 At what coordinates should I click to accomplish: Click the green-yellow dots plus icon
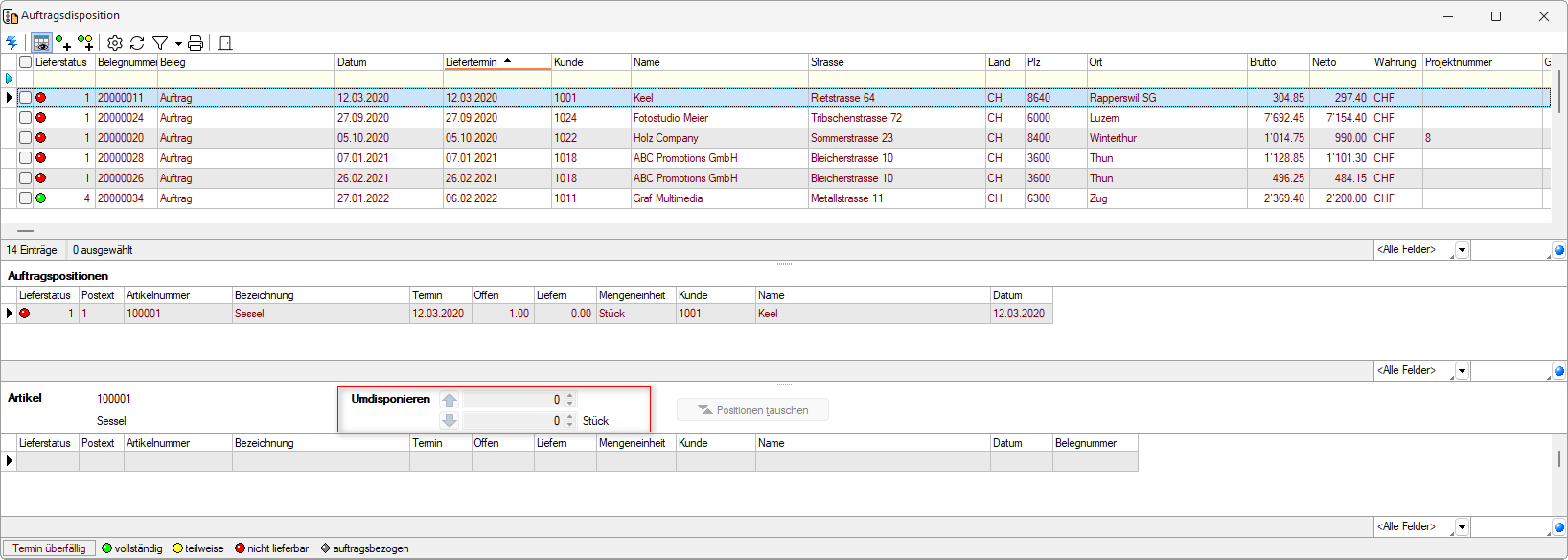tap(85, 43)
